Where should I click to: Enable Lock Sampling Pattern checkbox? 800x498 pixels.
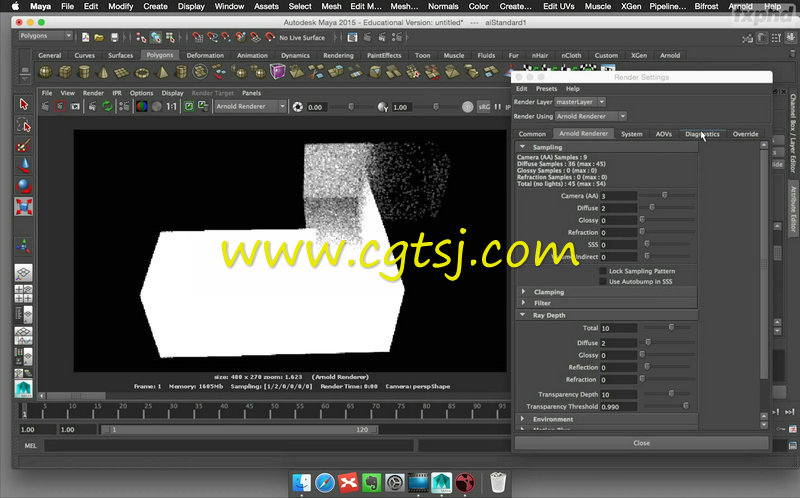pos(603,271)
